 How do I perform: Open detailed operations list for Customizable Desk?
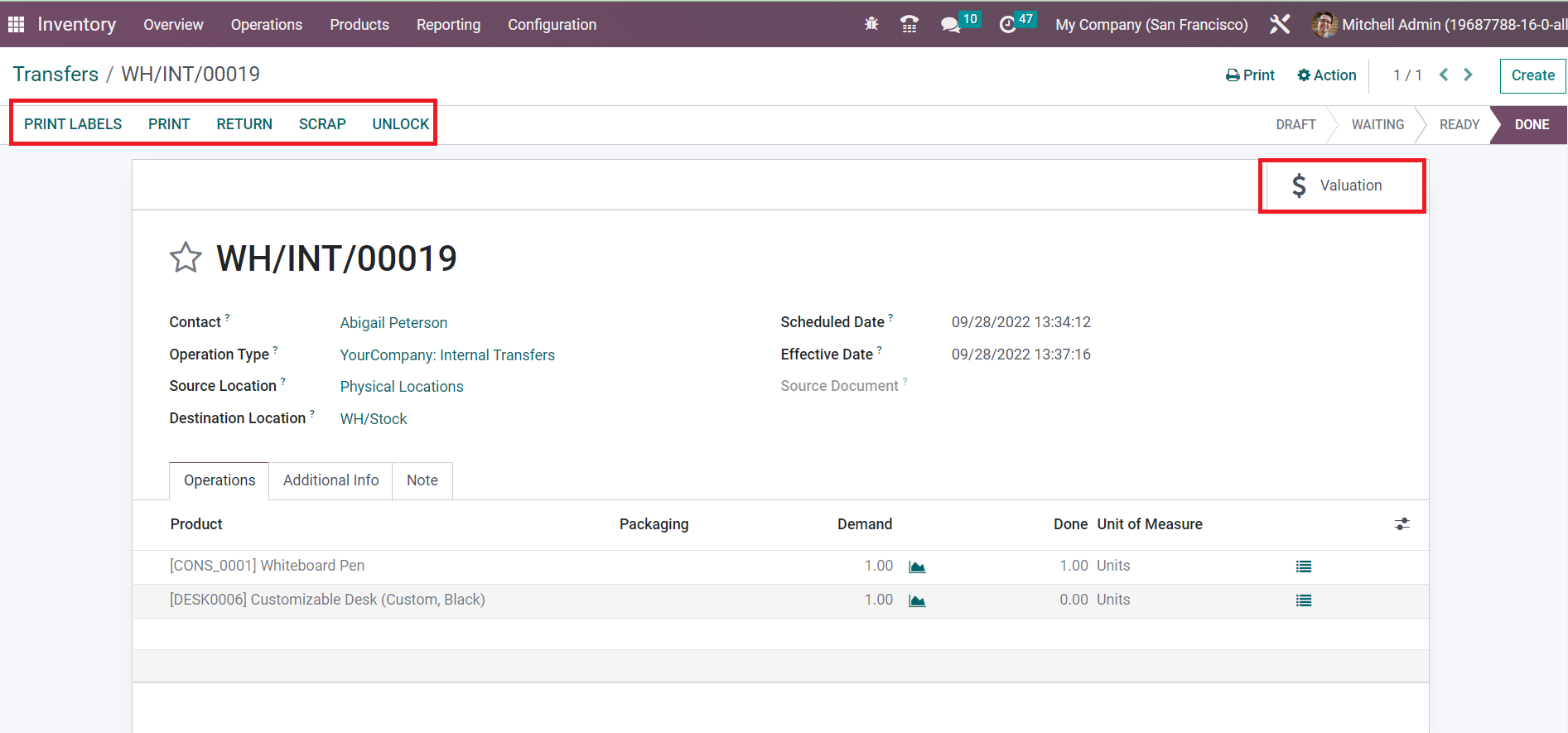point(1304,600)
